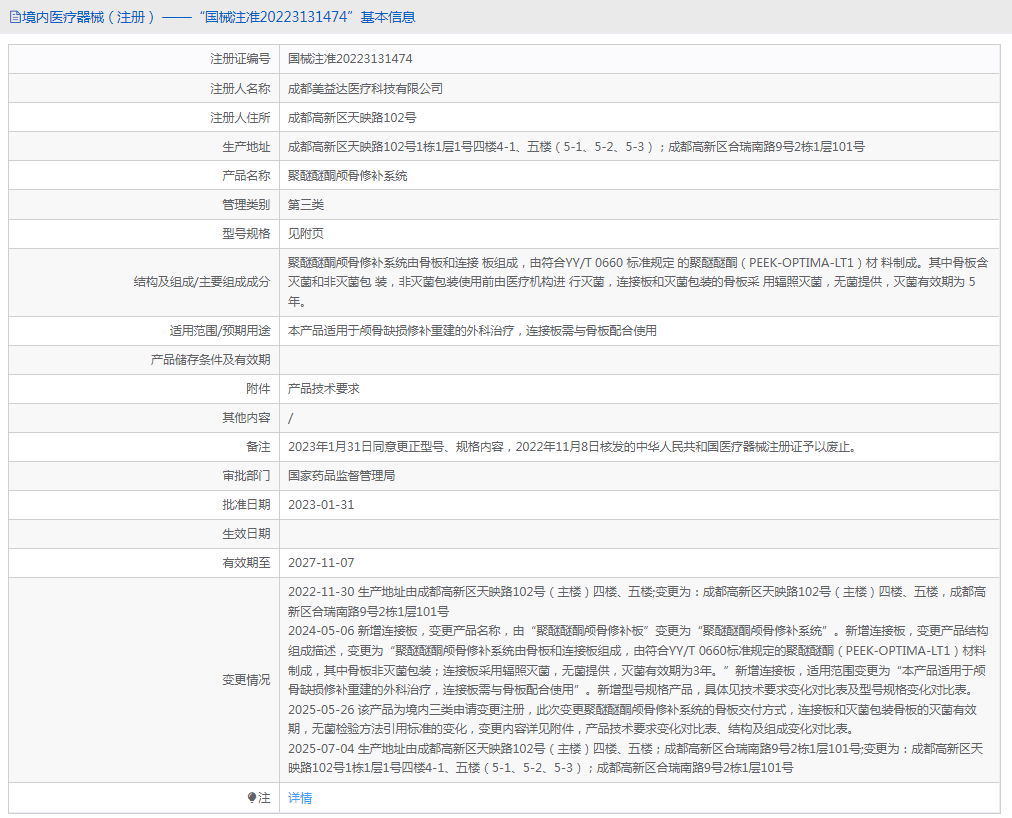This screenshot has width=1012, height=818.
Task: Click the 生产地址 label
Action: pyautogui.click(x=246, y=147)
